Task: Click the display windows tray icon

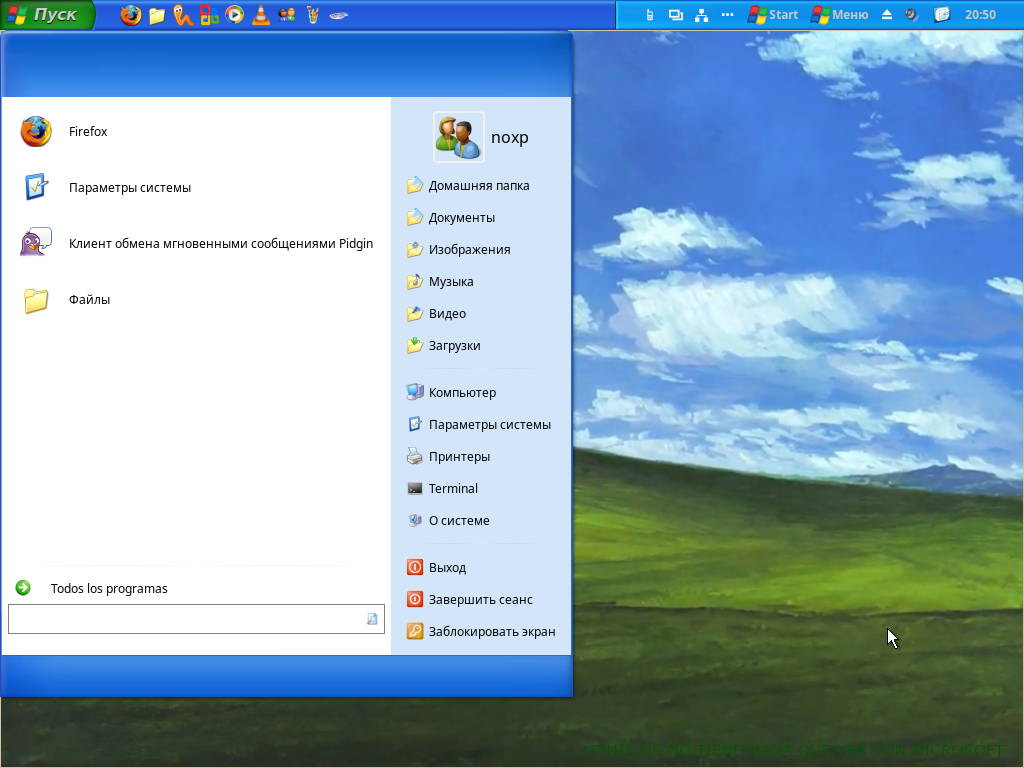Action: 676,15
